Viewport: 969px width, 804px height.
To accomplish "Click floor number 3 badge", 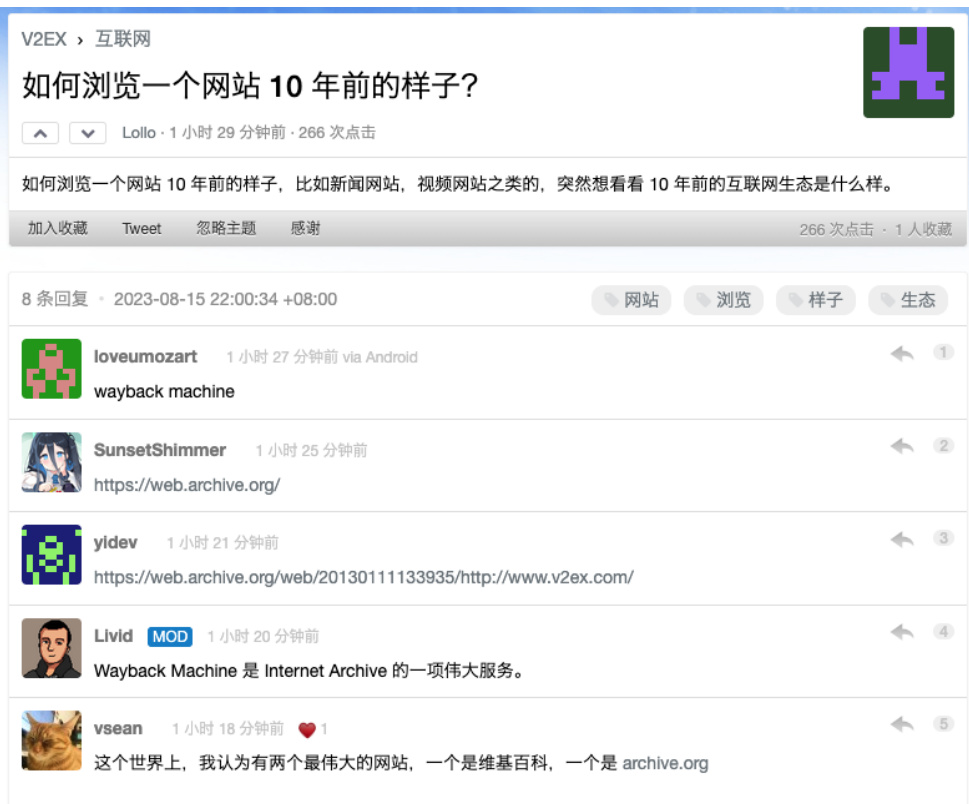I will point(943,538).
